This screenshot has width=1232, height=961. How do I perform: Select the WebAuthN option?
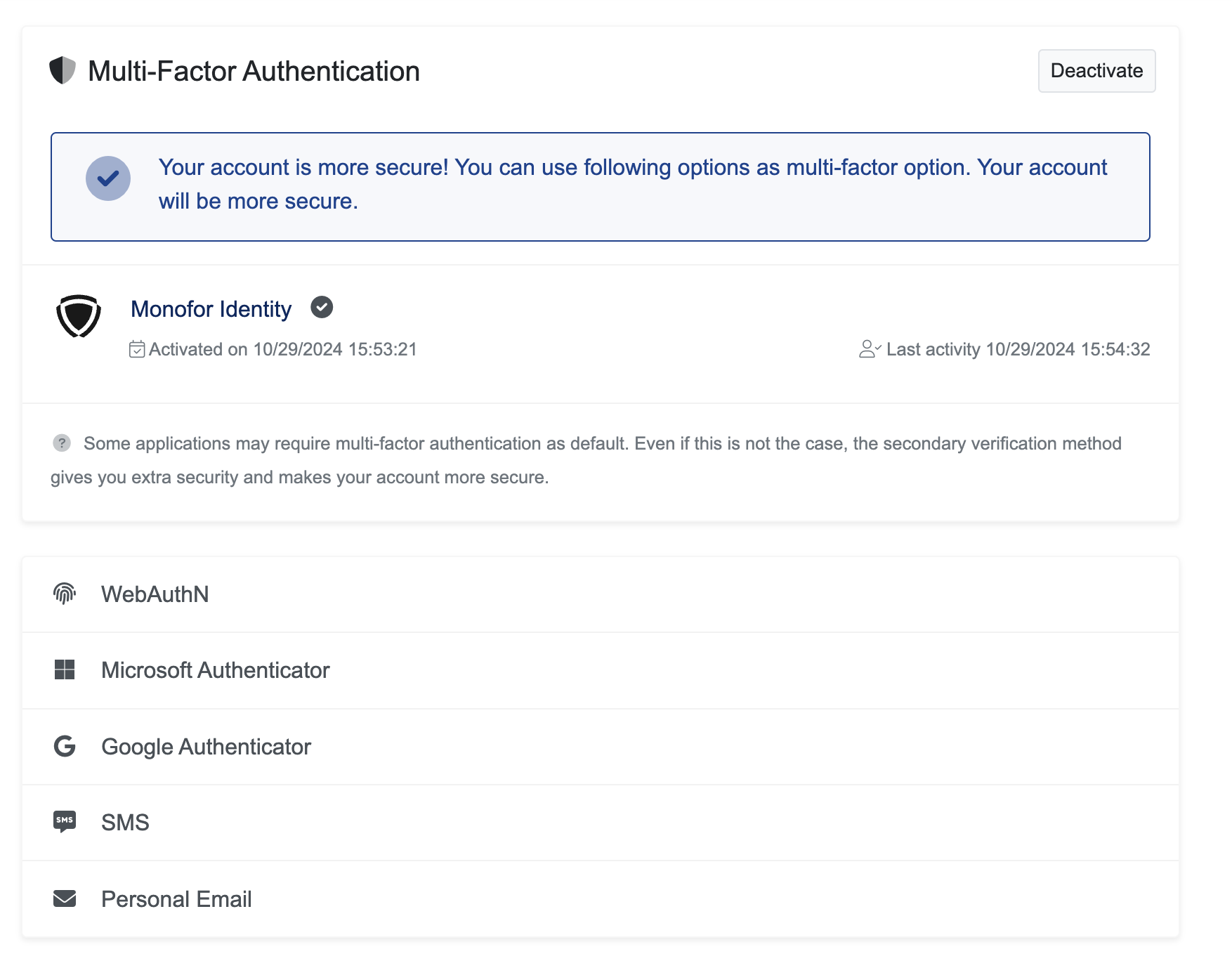(x=155, y=594)
